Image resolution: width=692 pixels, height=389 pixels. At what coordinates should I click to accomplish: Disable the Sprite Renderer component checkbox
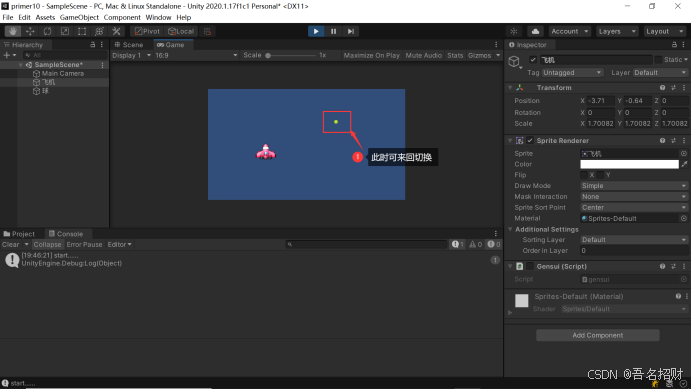click(530, 140)
